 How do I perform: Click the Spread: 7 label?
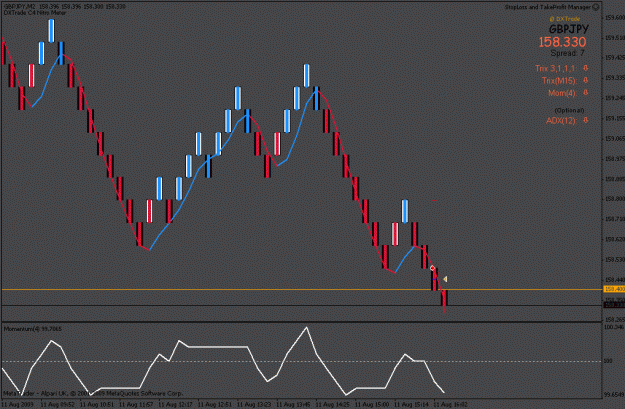point(568,53)
